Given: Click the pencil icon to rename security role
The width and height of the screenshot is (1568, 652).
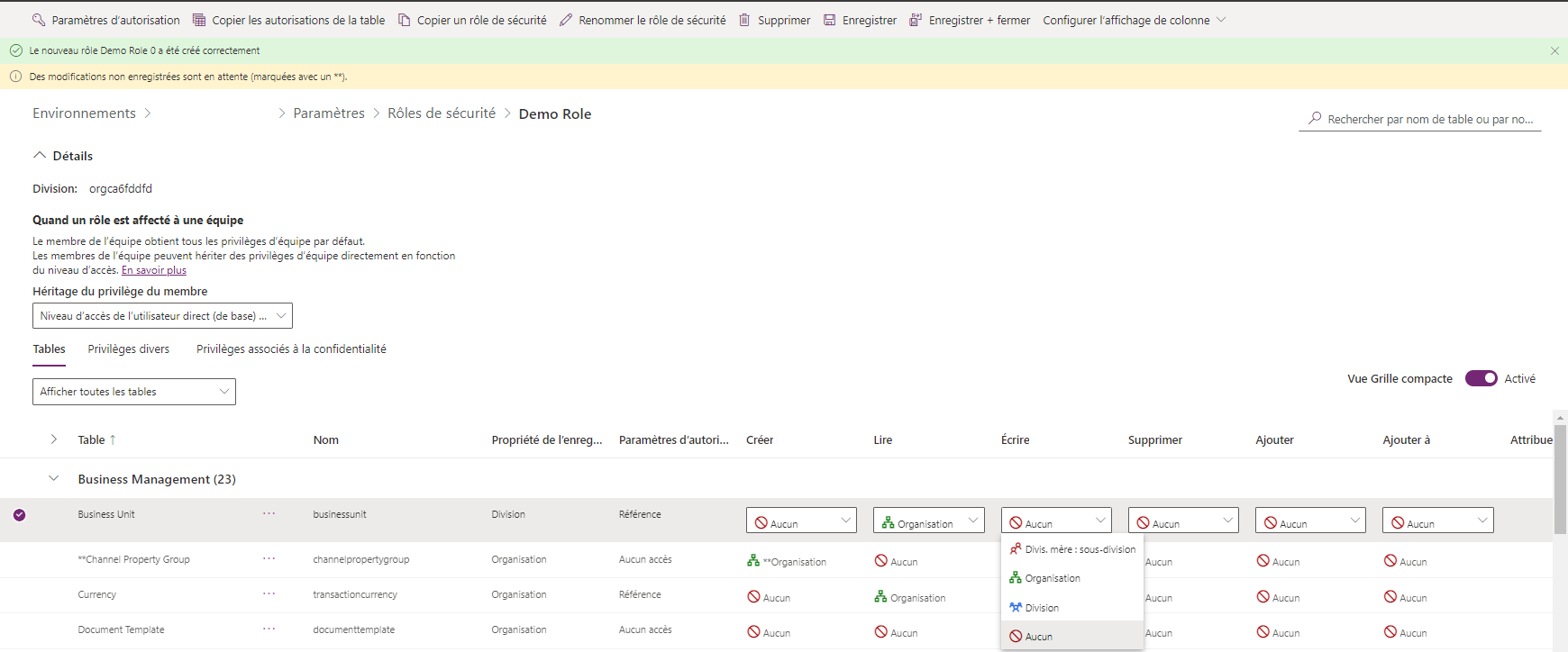Looking at the screenshot, I should [x=566, y=20].
